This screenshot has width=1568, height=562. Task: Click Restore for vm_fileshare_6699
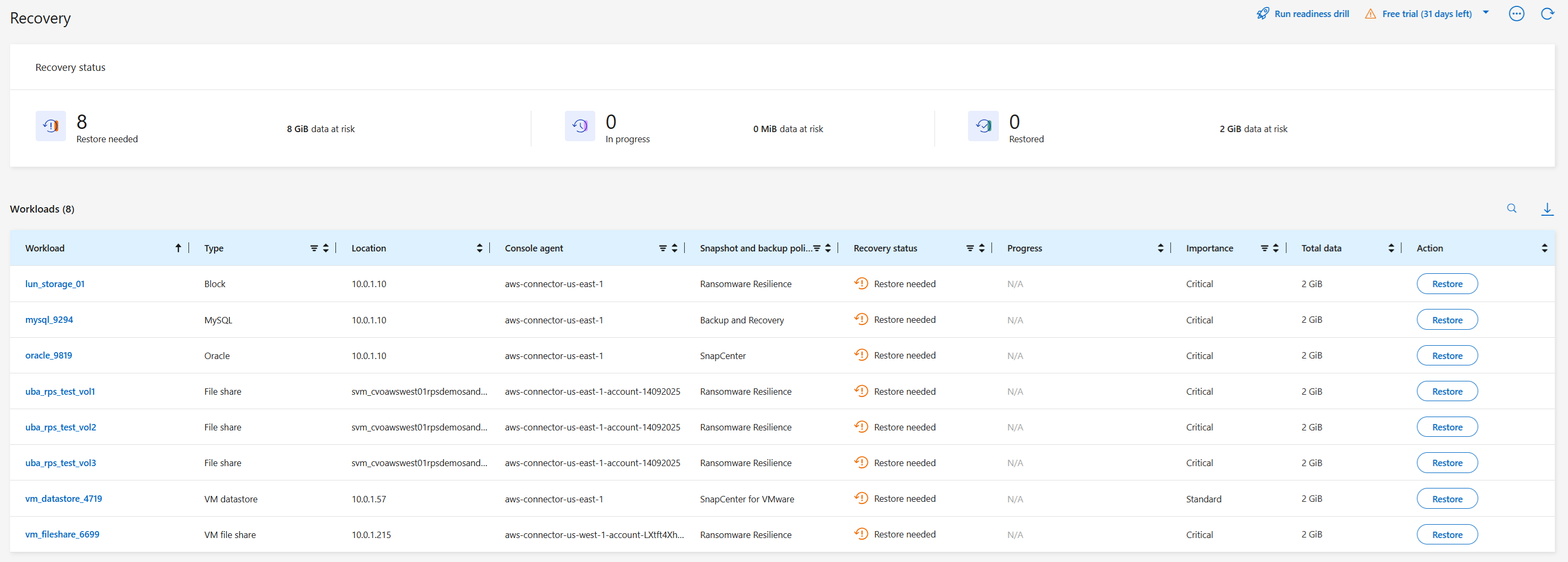pos(1447,535)
